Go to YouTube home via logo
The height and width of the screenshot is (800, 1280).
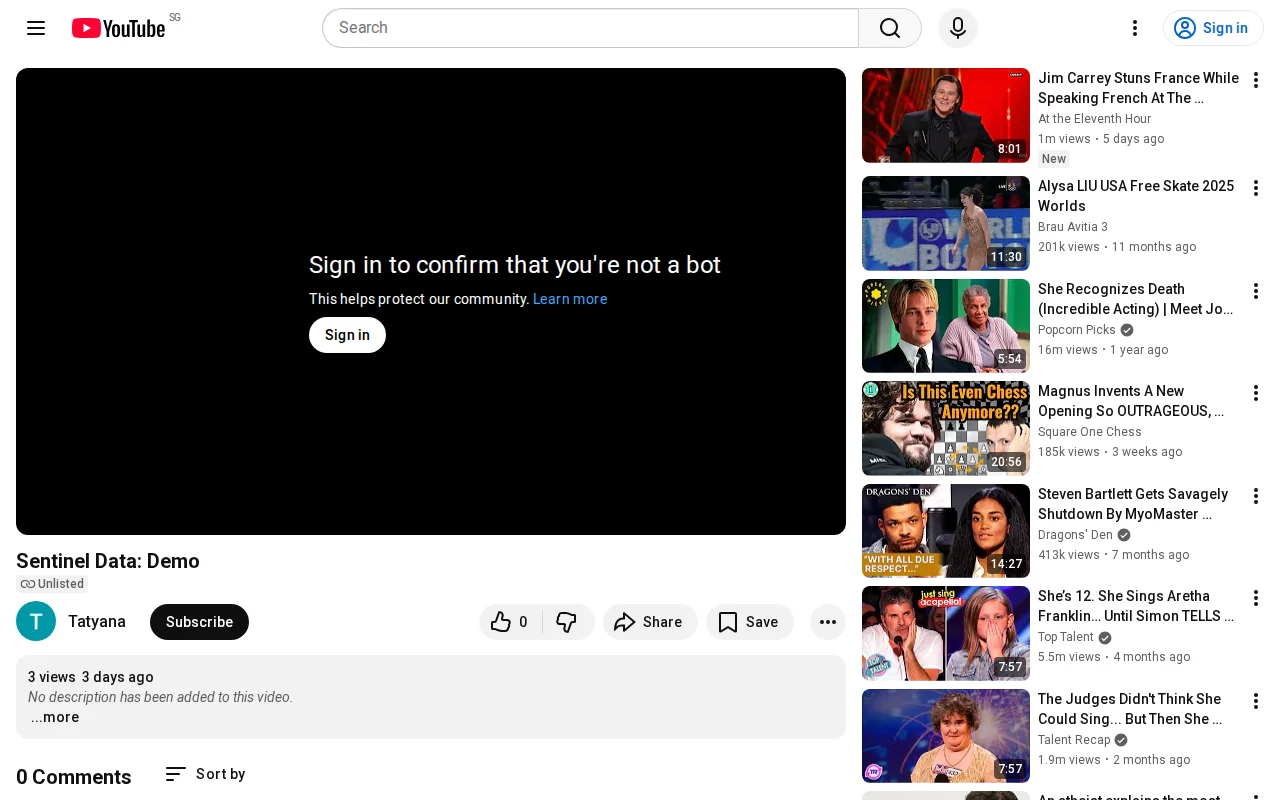(x=118, y=28)
